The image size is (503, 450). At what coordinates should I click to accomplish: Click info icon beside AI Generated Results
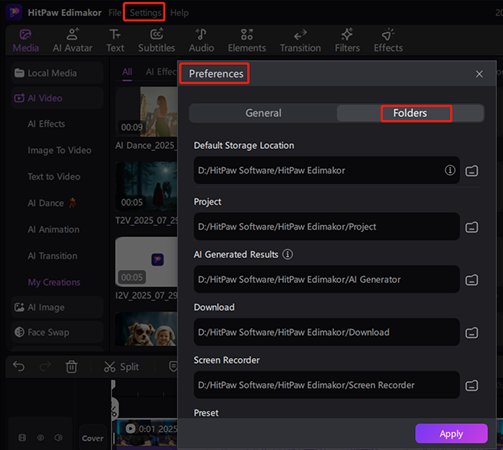[x=287, y=254]
